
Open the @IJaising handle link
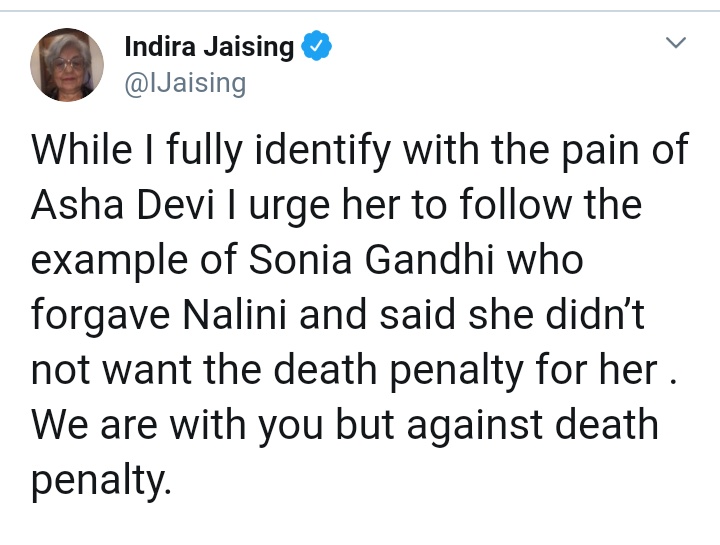tap(185, 82)
